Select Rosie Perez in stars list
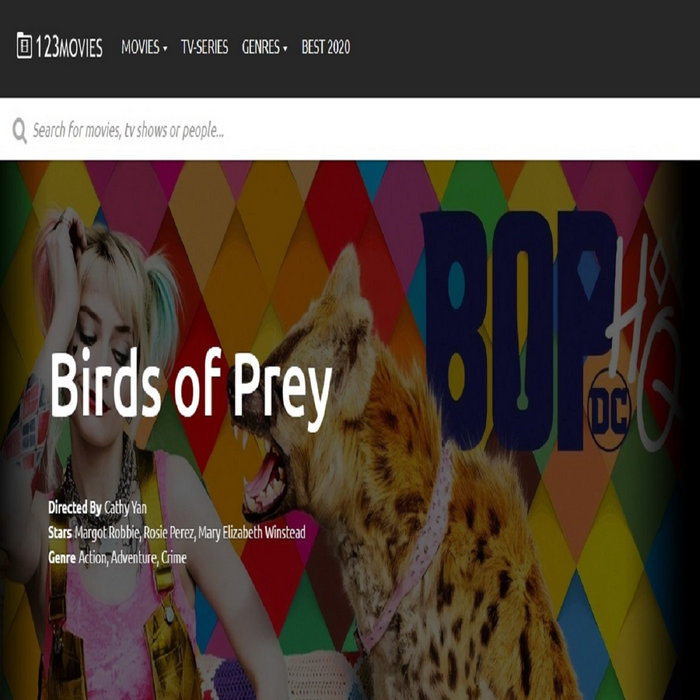700x700 pixels. (x=169, y=533)
